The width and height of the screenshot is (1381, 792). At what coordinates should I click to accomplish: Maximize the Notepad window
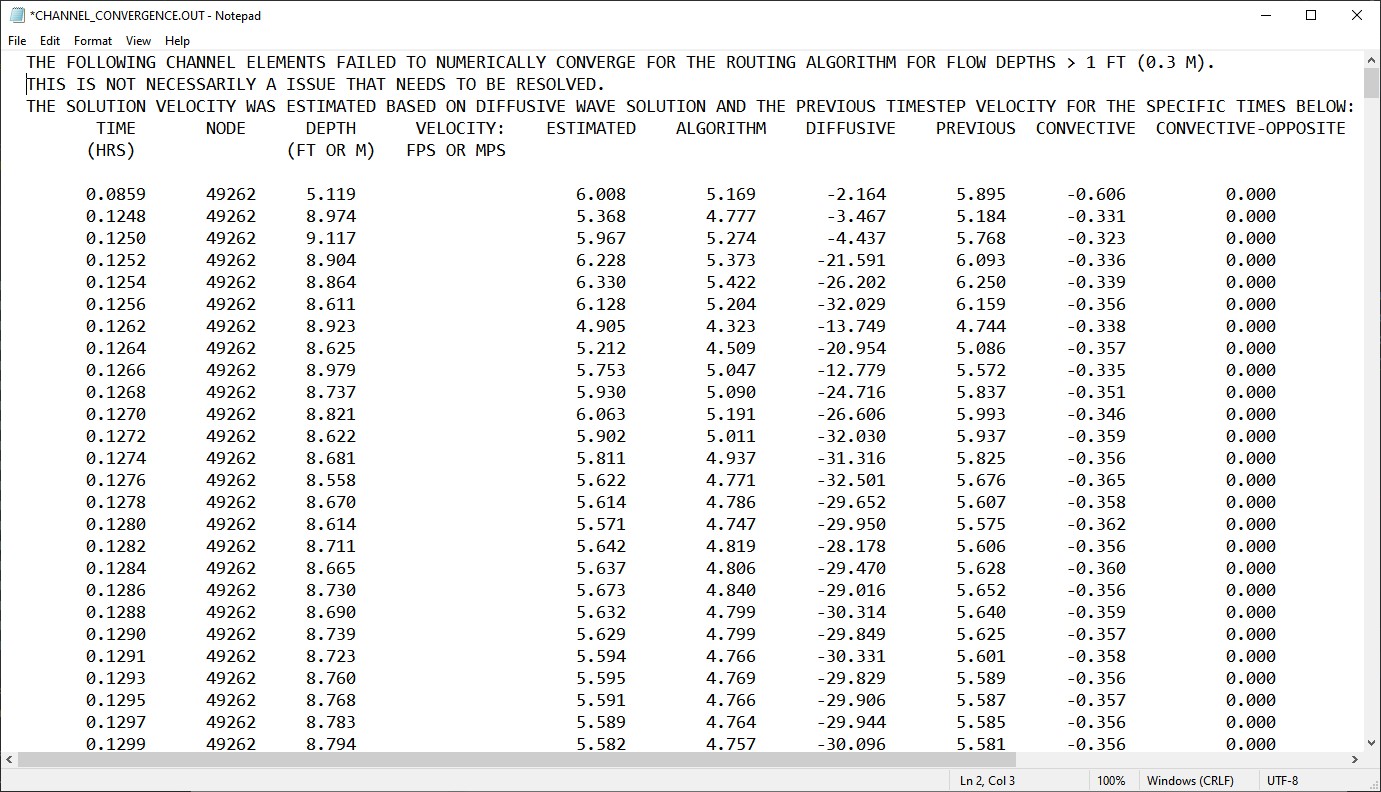(1311, 15)
